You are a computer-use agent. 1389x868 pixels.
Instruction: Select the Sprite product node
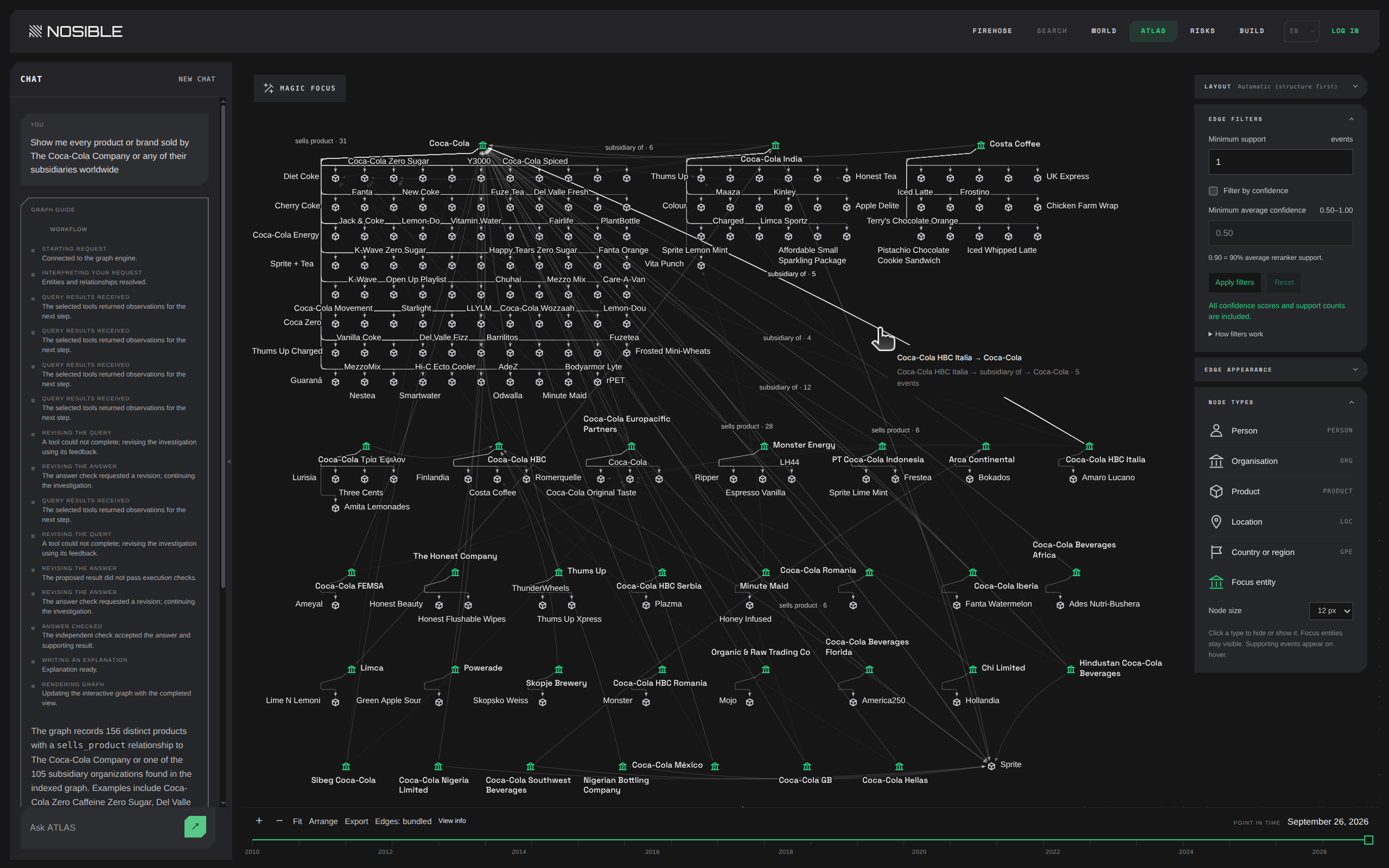[991, 766]
